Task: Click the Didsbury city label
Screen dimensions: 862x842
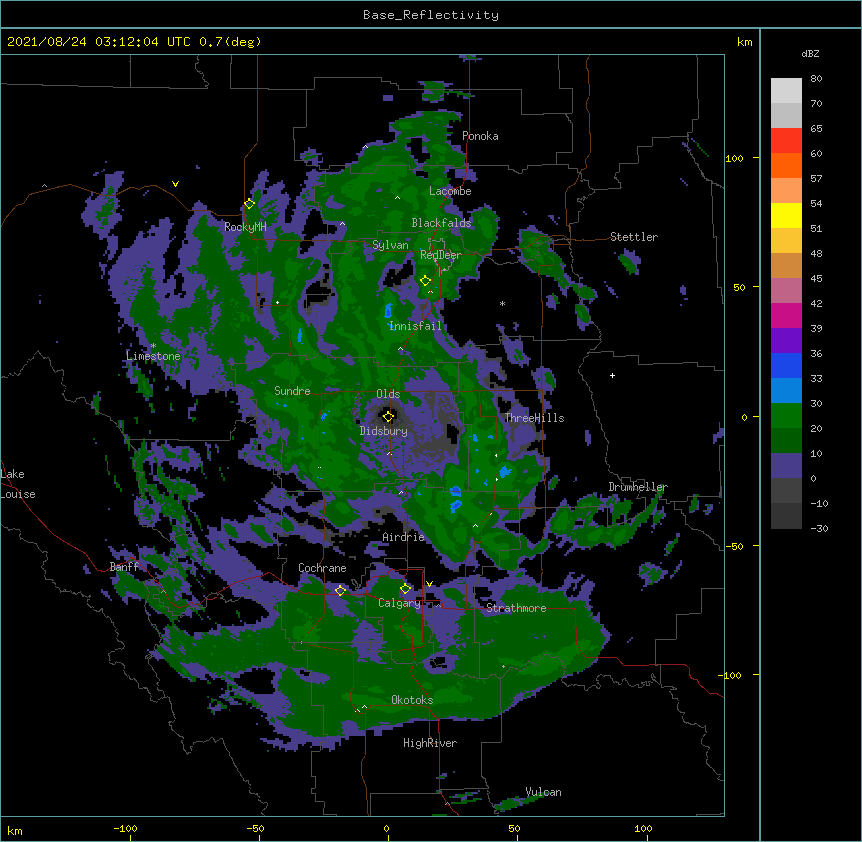Action: [384, 431]
